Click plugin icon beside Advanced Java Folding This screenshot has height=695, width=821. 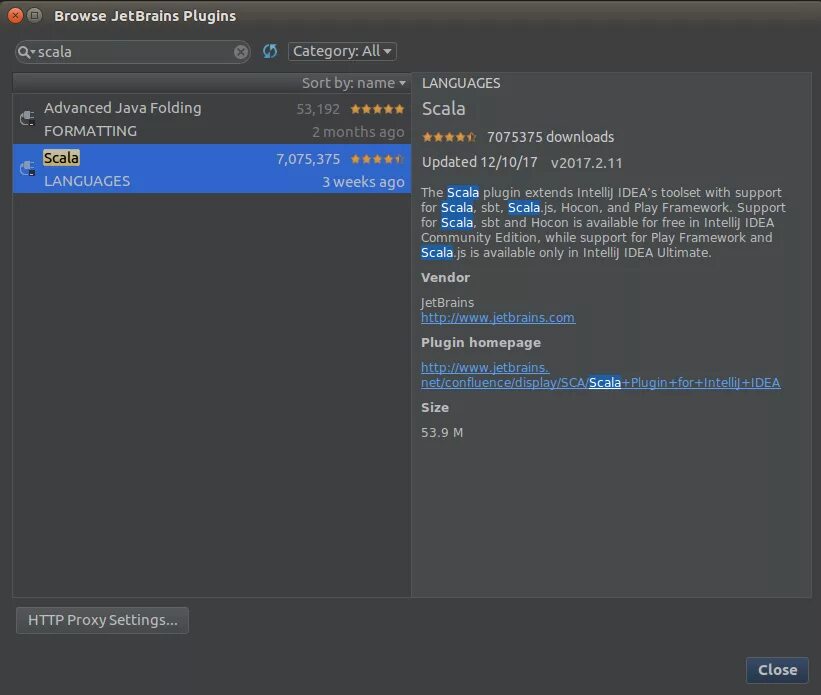point(27,118)
